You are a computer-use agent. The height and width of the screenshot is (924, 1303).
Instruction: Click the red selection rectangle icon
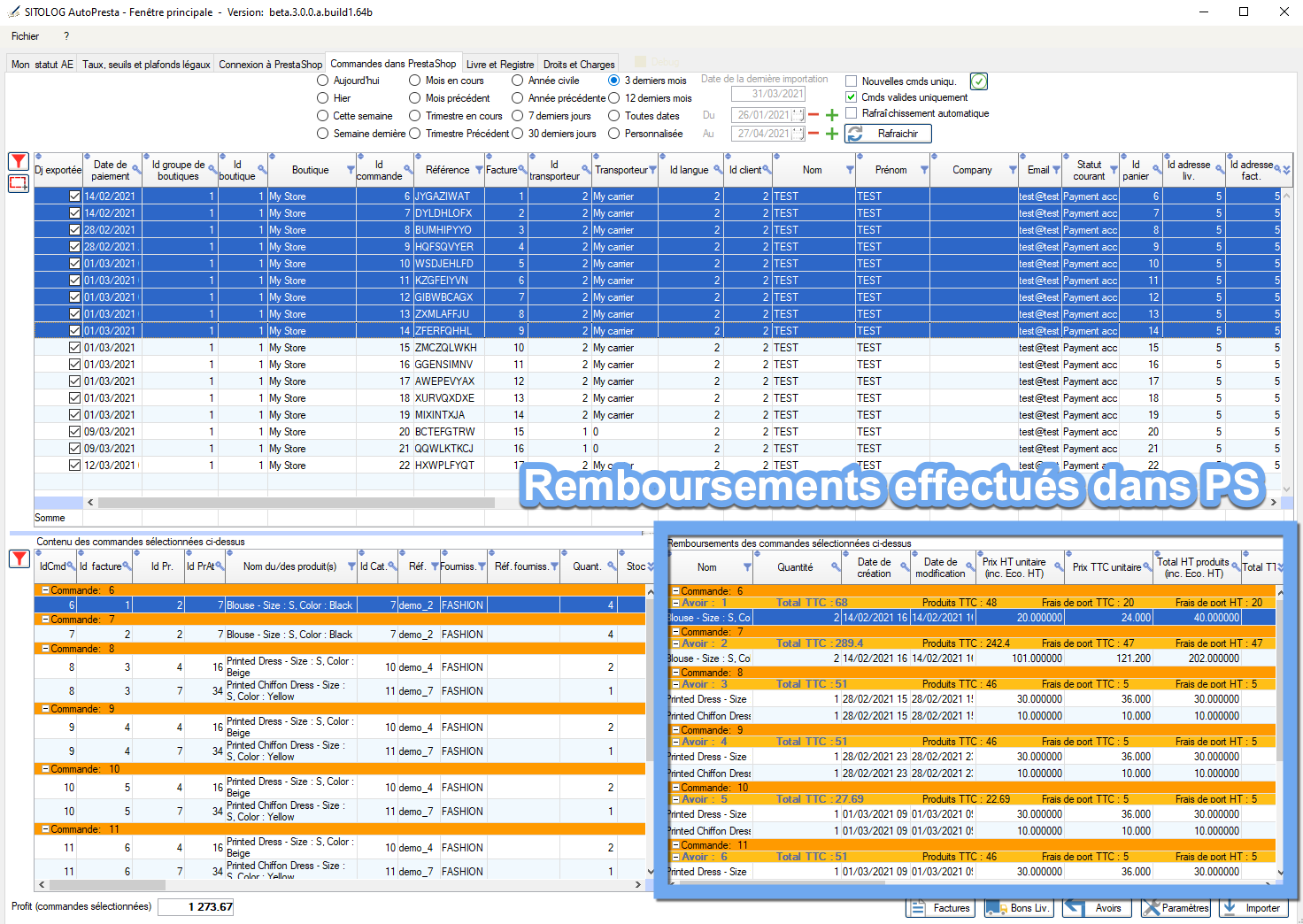[x=18, y=183]
